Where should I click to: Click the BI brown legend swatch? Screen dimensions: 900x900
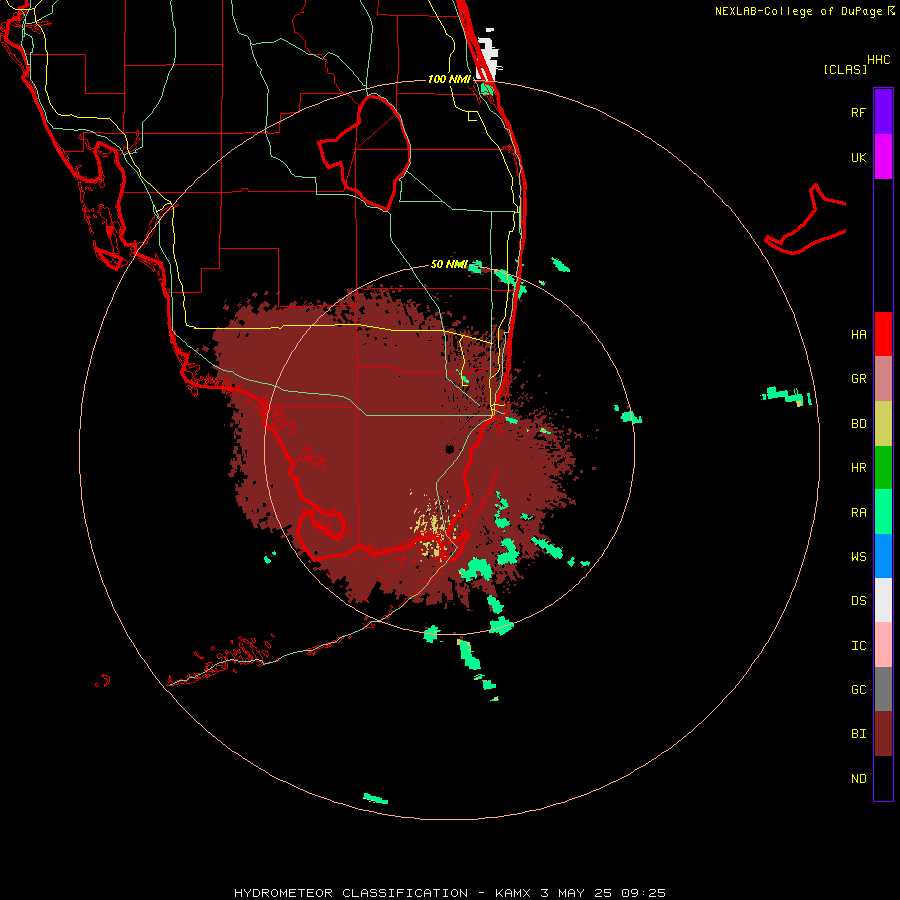[883, 734]
